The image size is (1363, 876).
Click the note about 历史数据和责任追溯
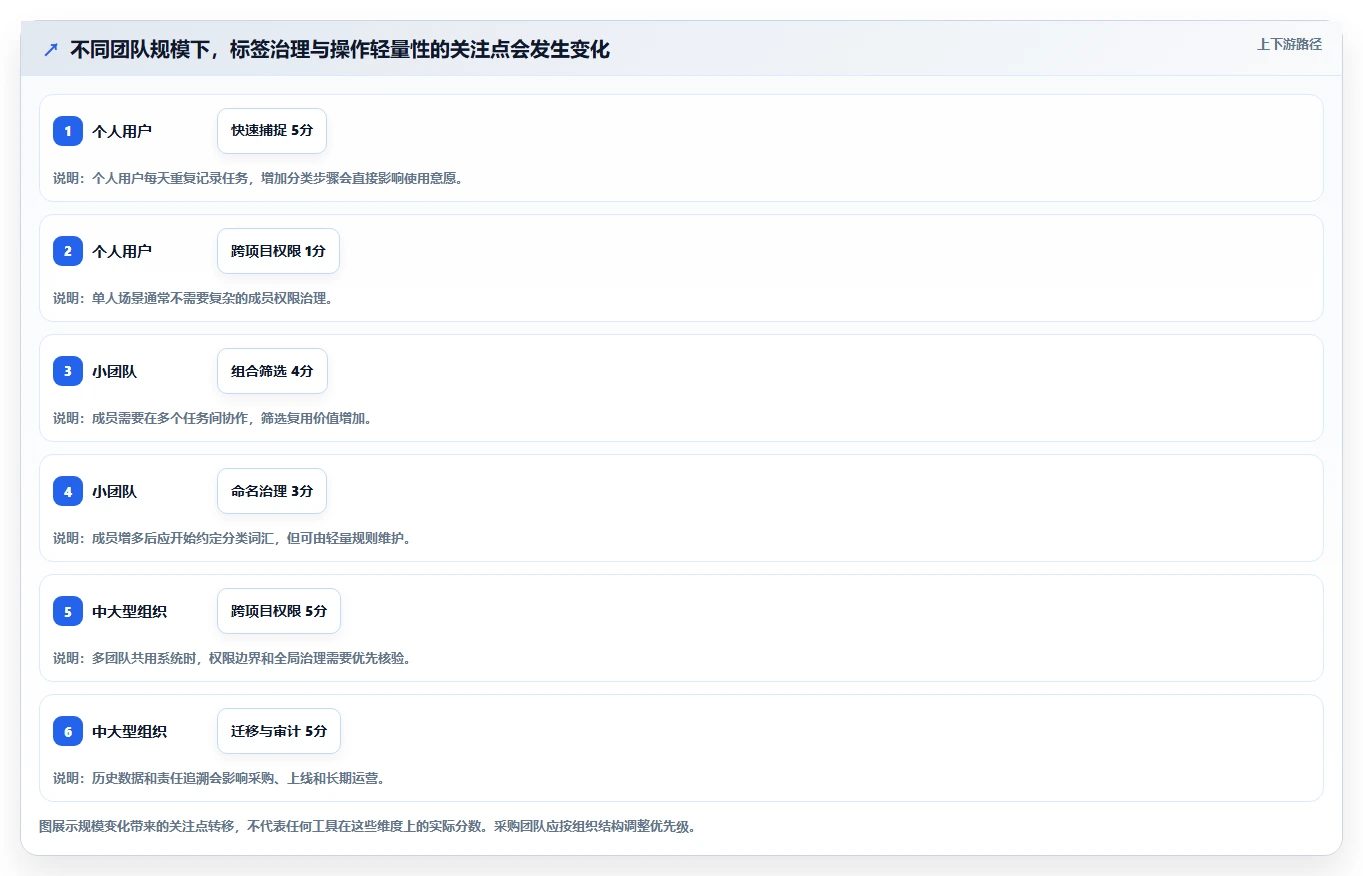(x=219, y=778)
